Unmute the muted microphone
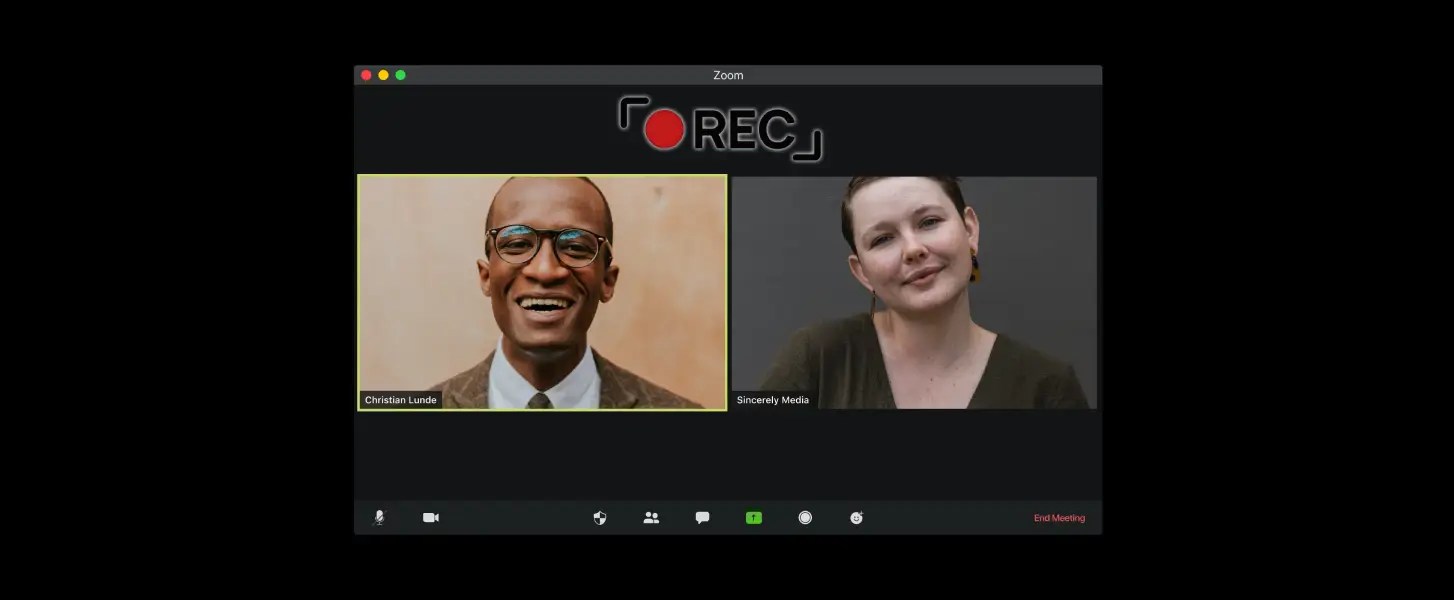Image resolution: width=1454 pixels, height=600 pixels. pos(377,517)
